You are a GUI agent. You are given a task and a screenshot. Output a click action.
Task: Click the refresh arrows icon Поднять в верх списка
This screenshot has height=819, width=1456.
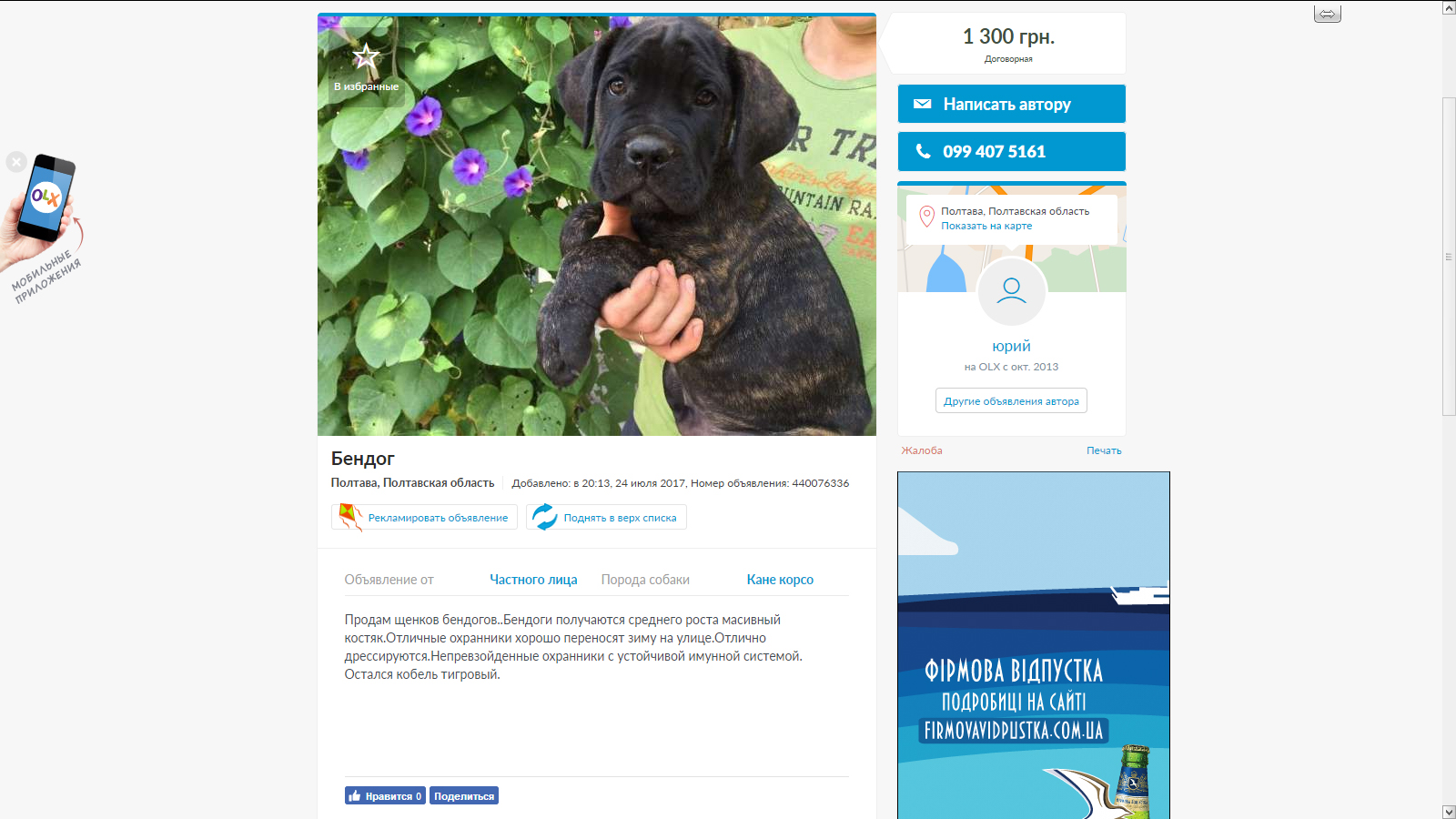coord(544,517)
